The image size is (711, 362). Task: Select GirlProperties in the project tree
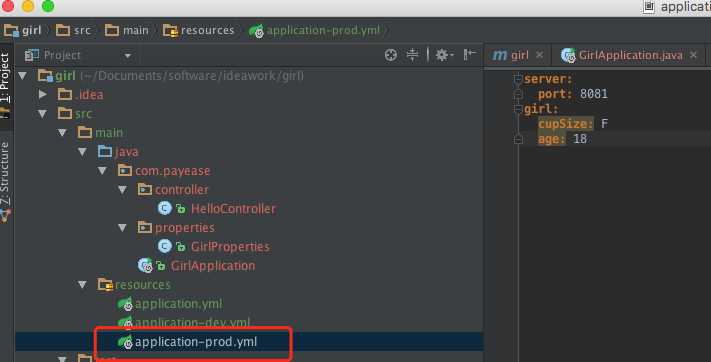point(230,247)
